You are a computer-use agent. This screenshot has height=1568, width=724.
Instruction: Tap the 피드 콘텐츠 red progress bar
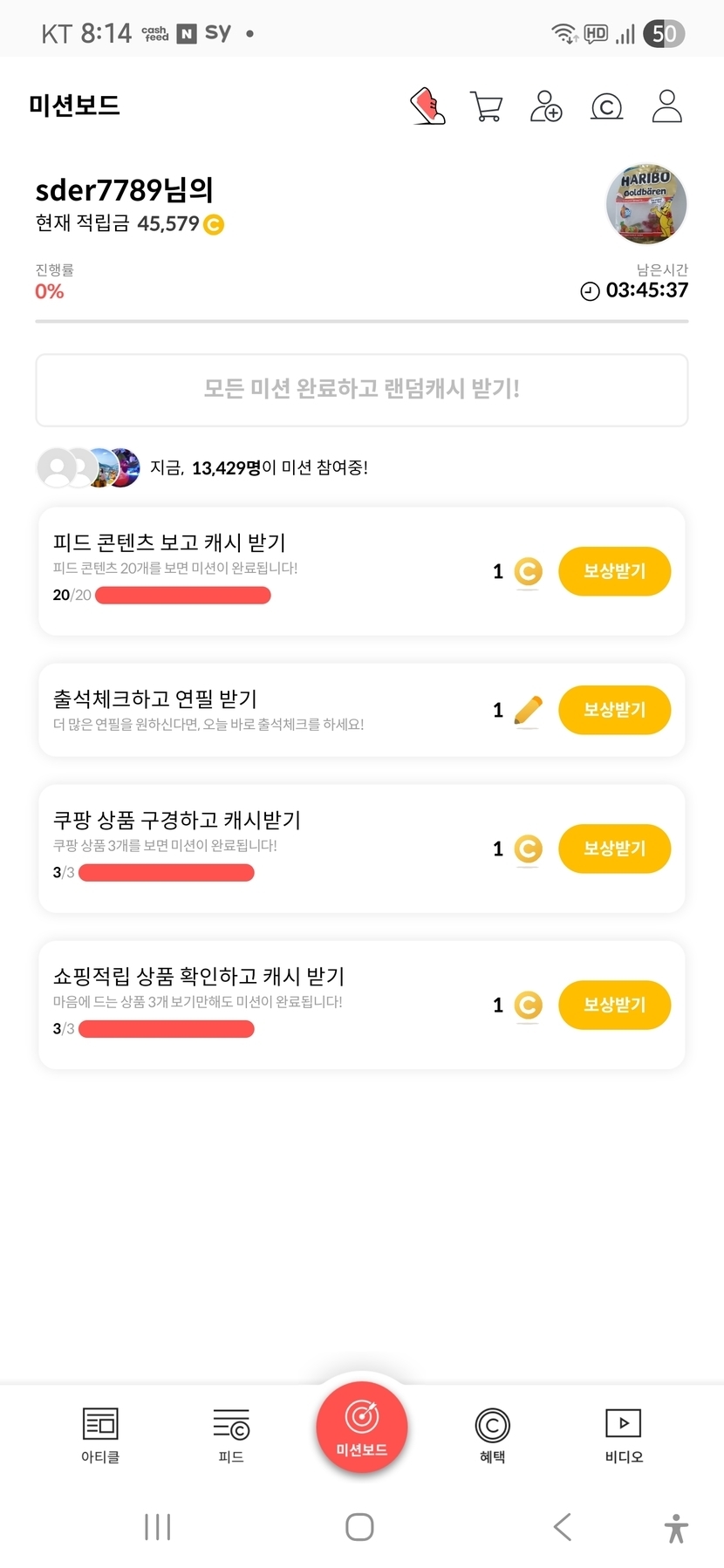(x=183, y=596)
